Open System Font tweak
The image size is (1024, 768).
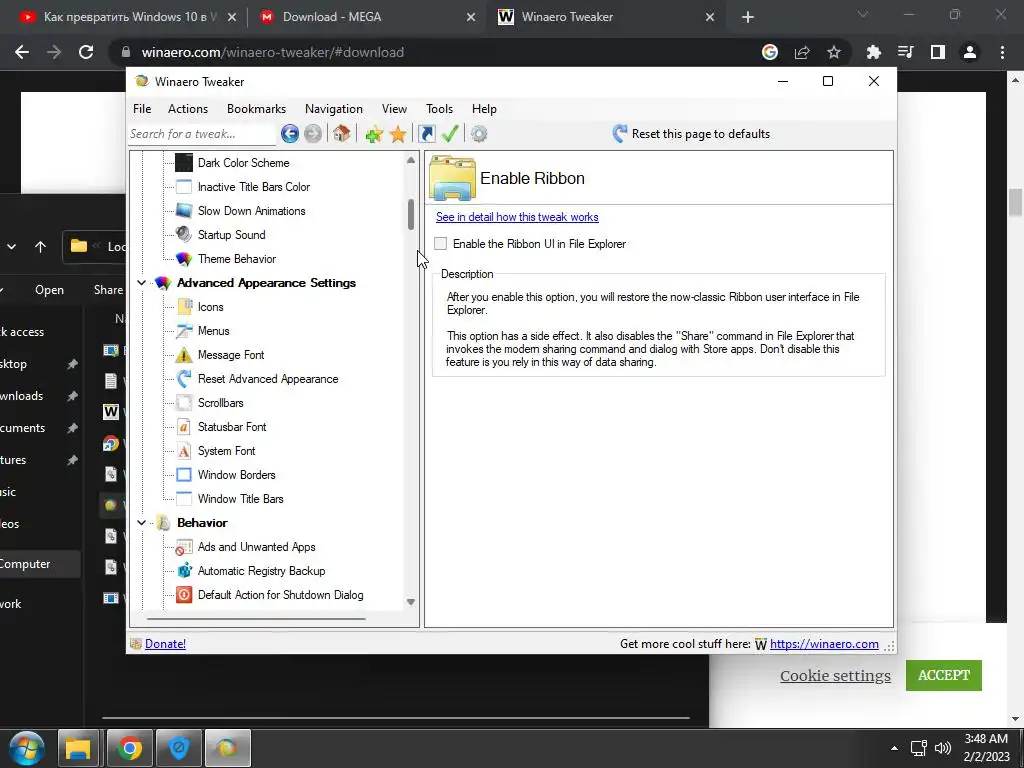tap(226, 451)
